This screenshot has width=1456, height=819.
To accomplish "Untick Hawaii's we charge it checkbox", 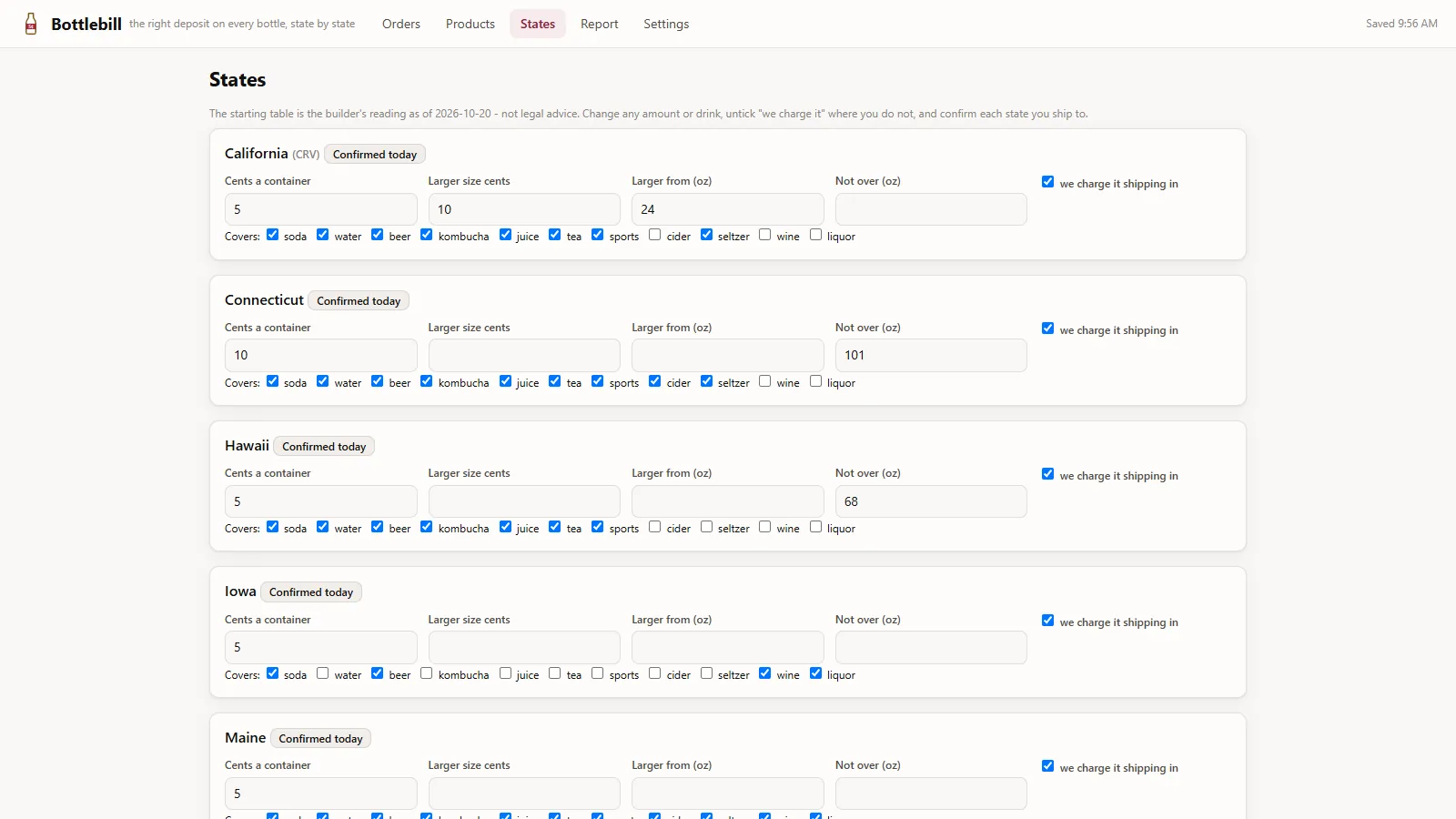I will click(x=1048, y=474).
